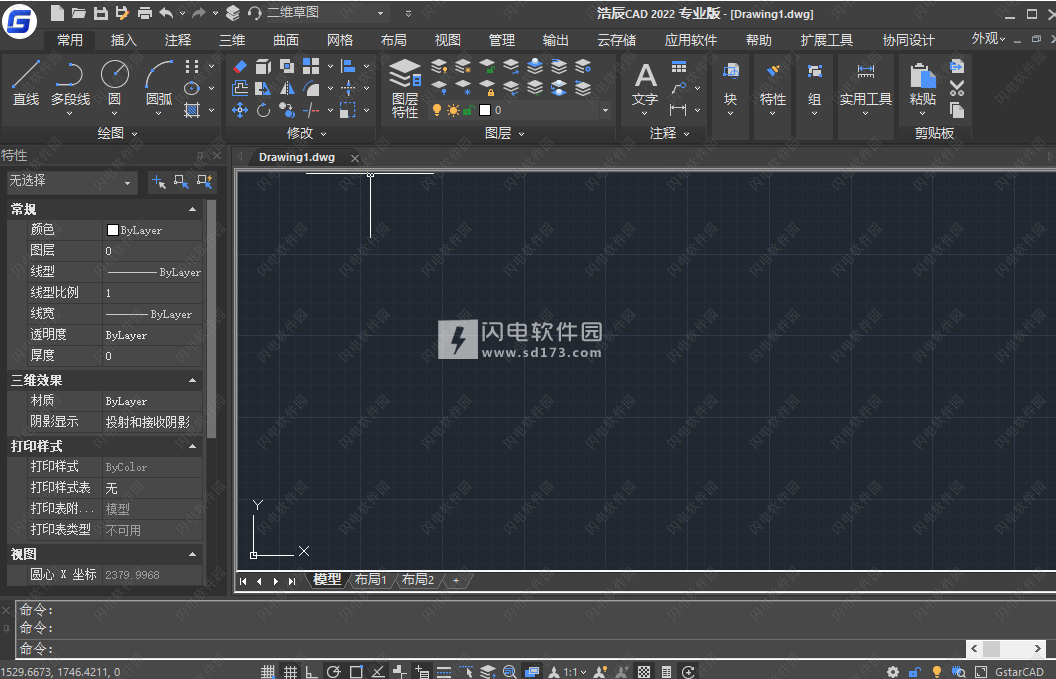Add a new layout with plus button

click(456, 580)
